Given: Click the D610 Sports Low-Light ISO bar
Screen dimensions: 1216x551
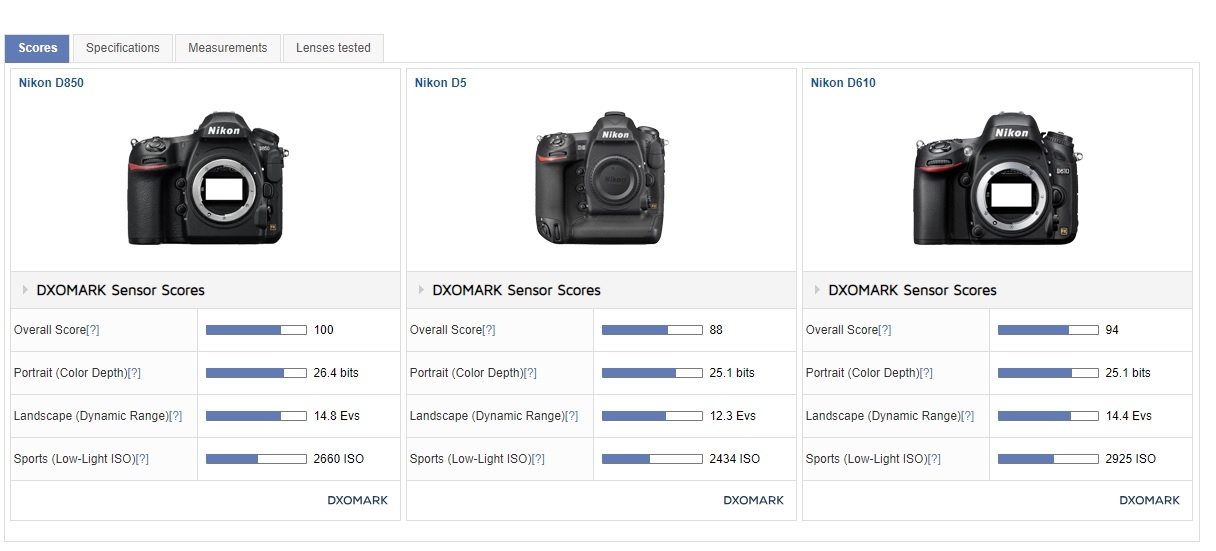Looking at the screenshot, I should [x=1048, y=459].
